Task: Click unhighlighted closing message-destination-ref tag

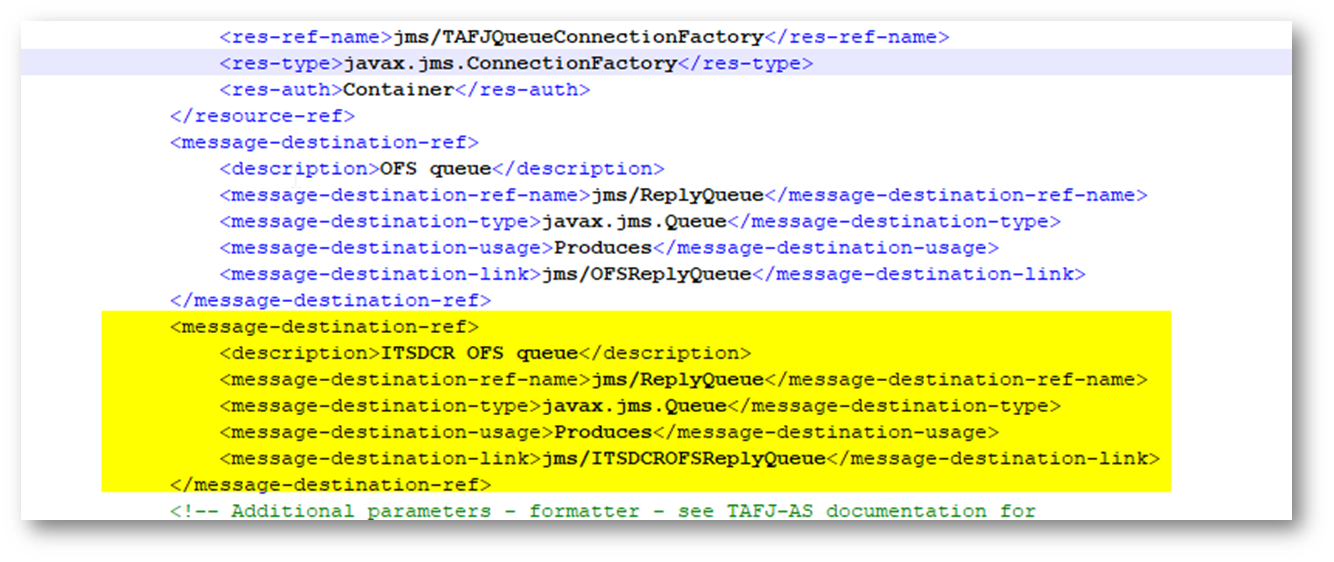Action: pos(330,299)
